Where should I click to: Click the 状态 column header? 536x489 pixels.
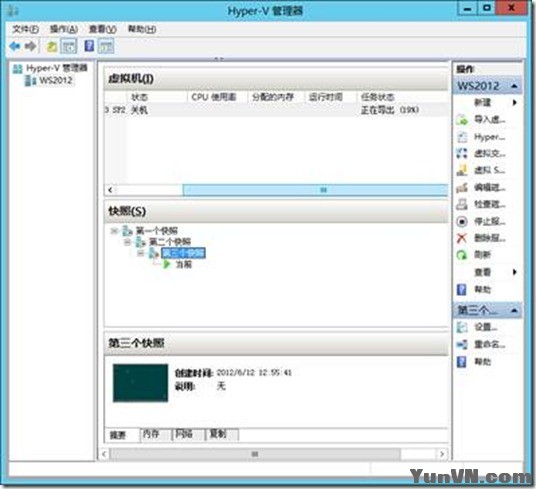[157, 97]
